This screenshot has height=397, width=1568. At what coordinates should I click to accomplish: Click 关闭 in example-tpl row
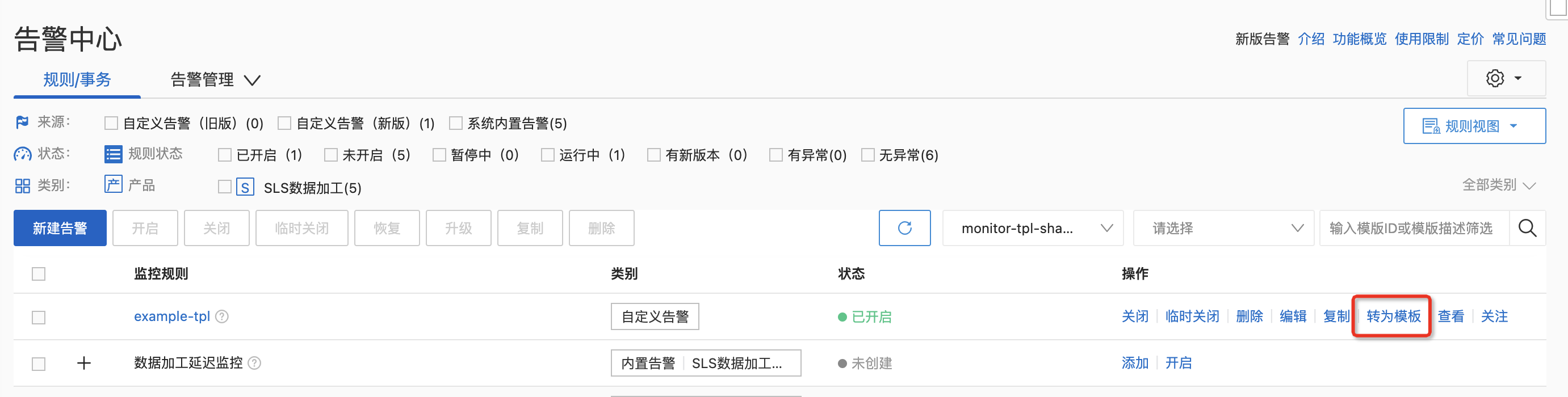point(1135,316)
